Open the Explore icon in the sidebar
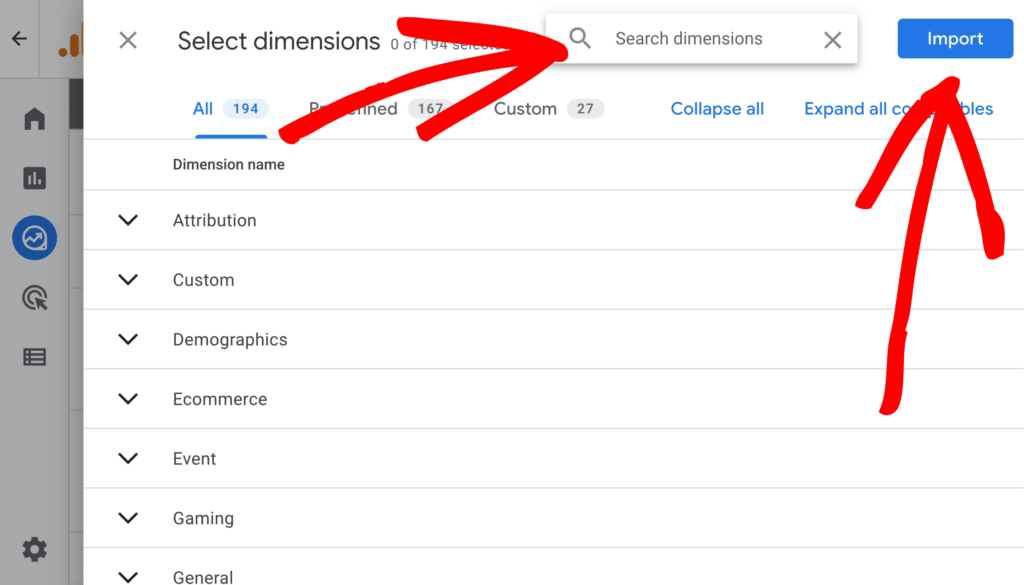The width and height of the screenshot is (1024, 585). coord(34,238)
